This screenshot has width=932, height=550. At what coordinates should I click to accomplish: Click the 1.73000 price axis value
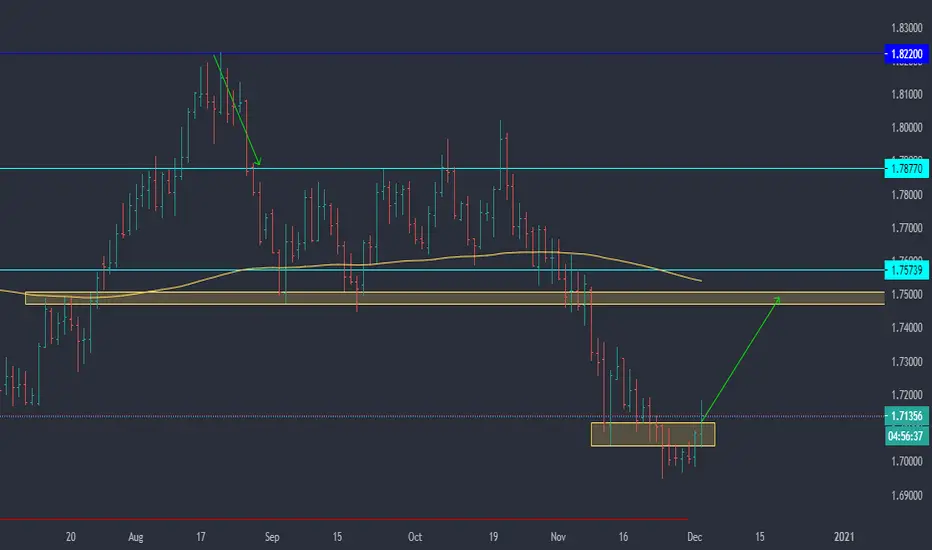tap(906, 362)
